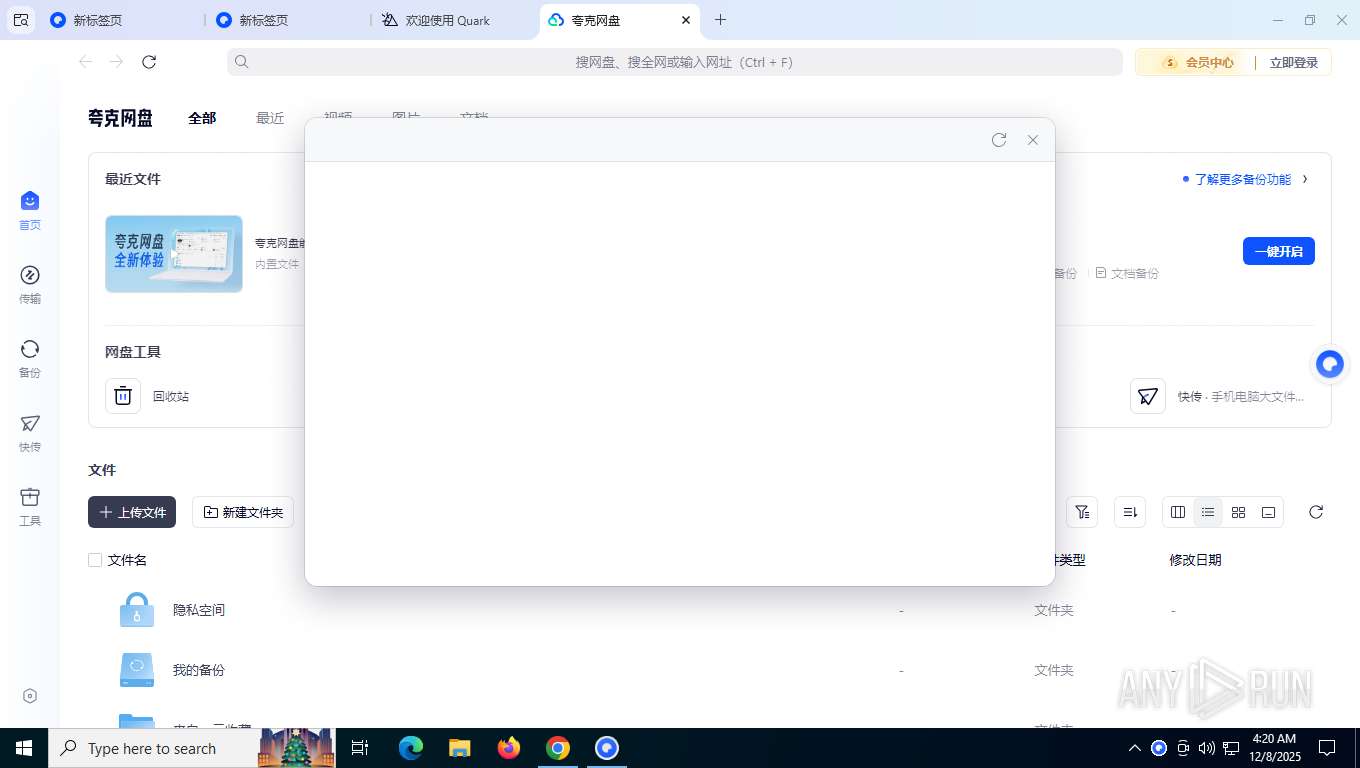The image size is (1360, 768).
Task: Click the 我的备份 folder name
Action: coord(199,670)
